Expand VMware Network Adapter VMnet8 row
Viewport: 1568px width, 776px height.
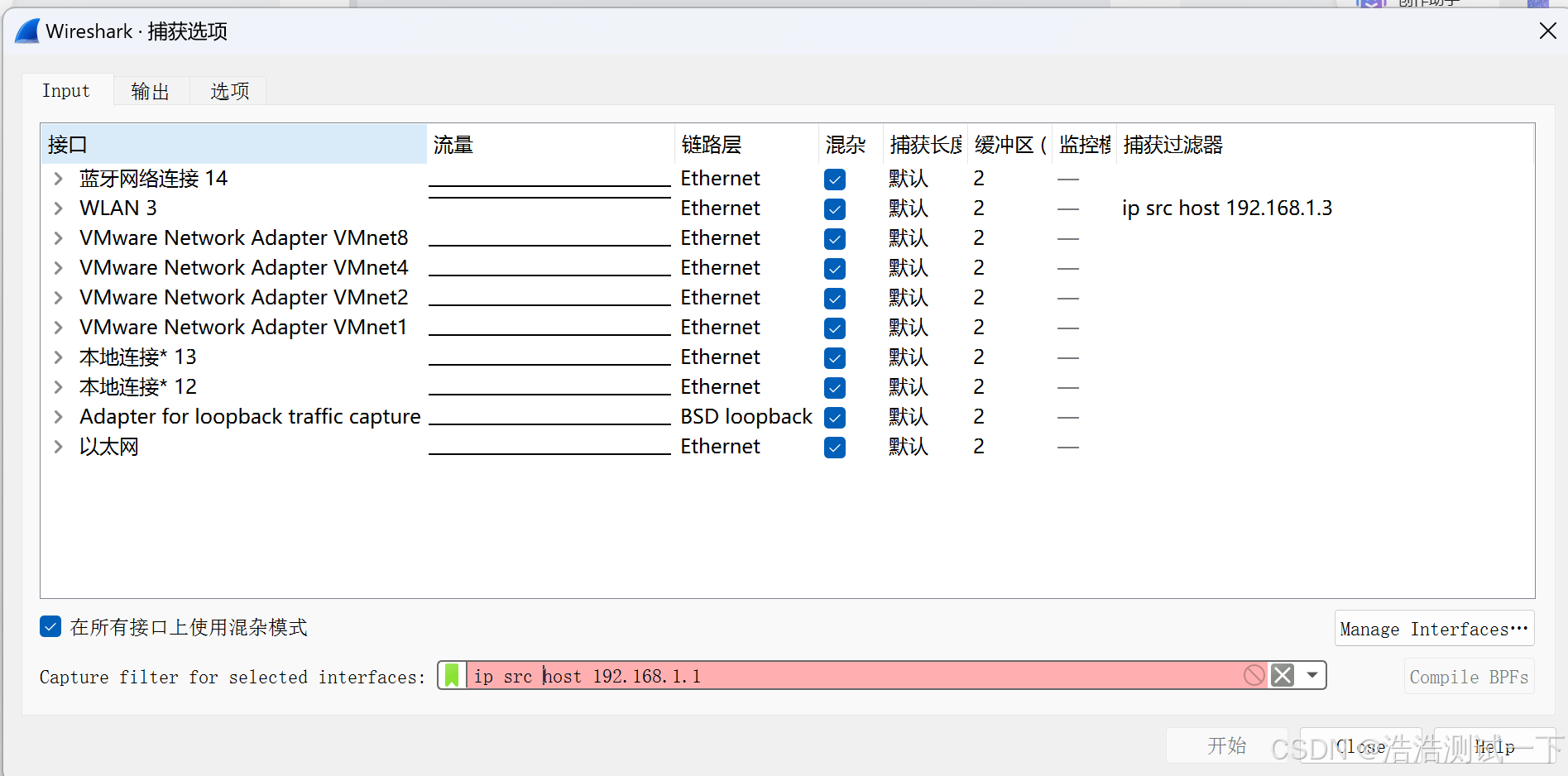click(x=58, y=238)
